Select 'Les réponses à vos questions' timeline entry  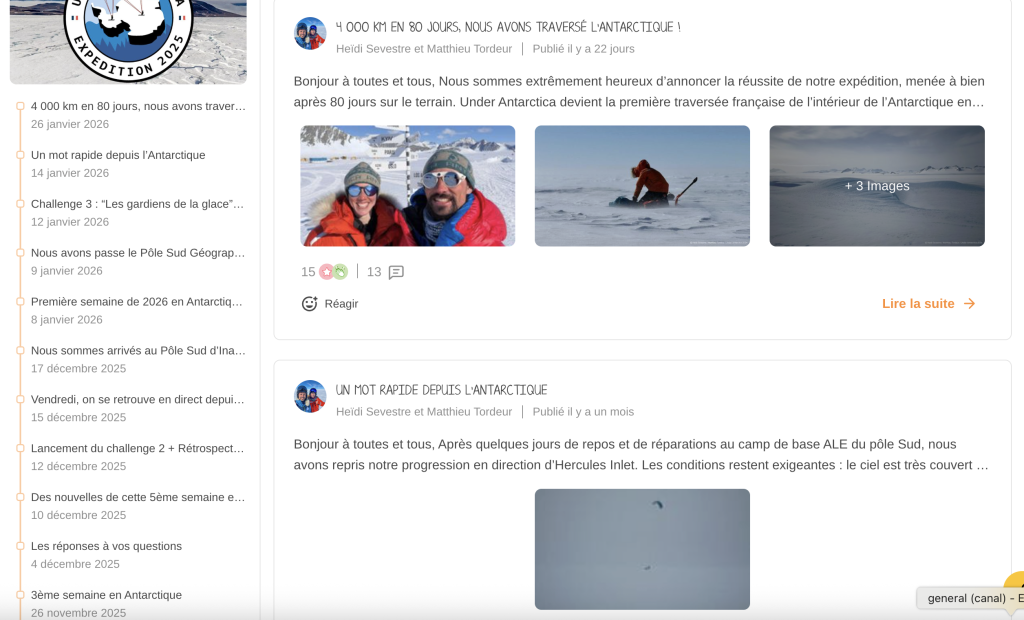(106, 545)
